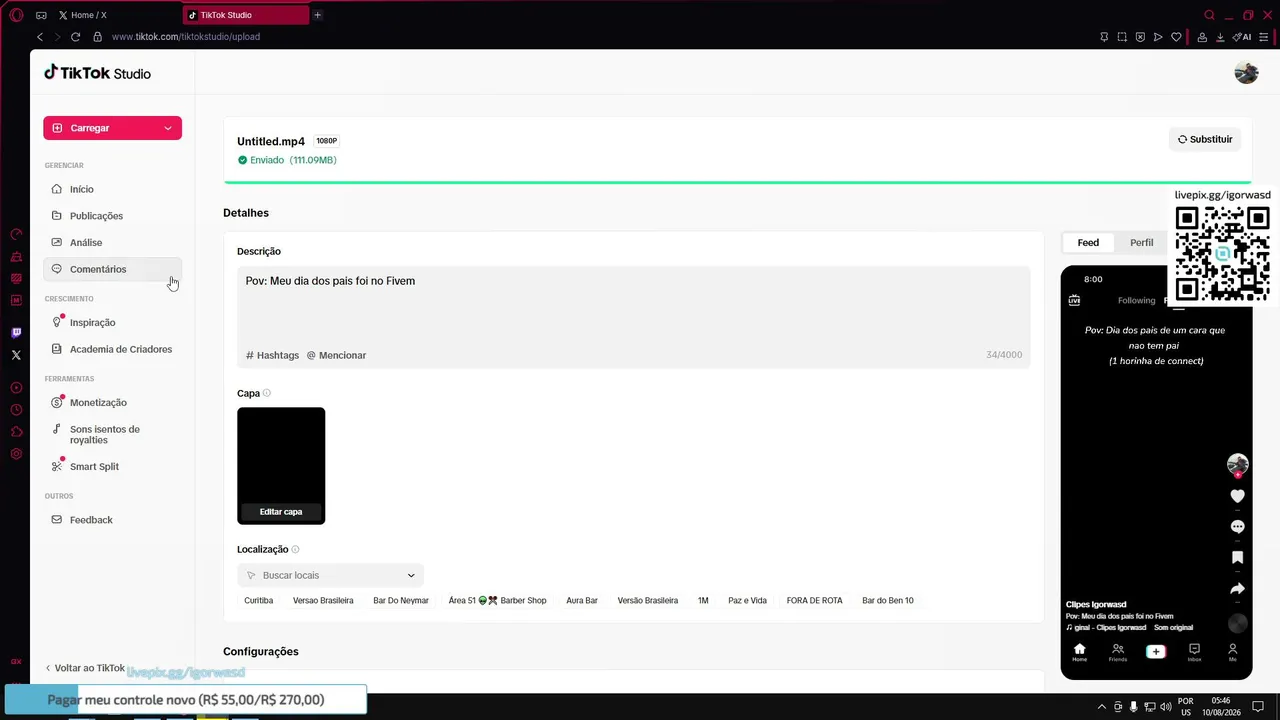Click the taskbar volume icon
Viewport: 1280px width, 720px height.
point(1166,707)
